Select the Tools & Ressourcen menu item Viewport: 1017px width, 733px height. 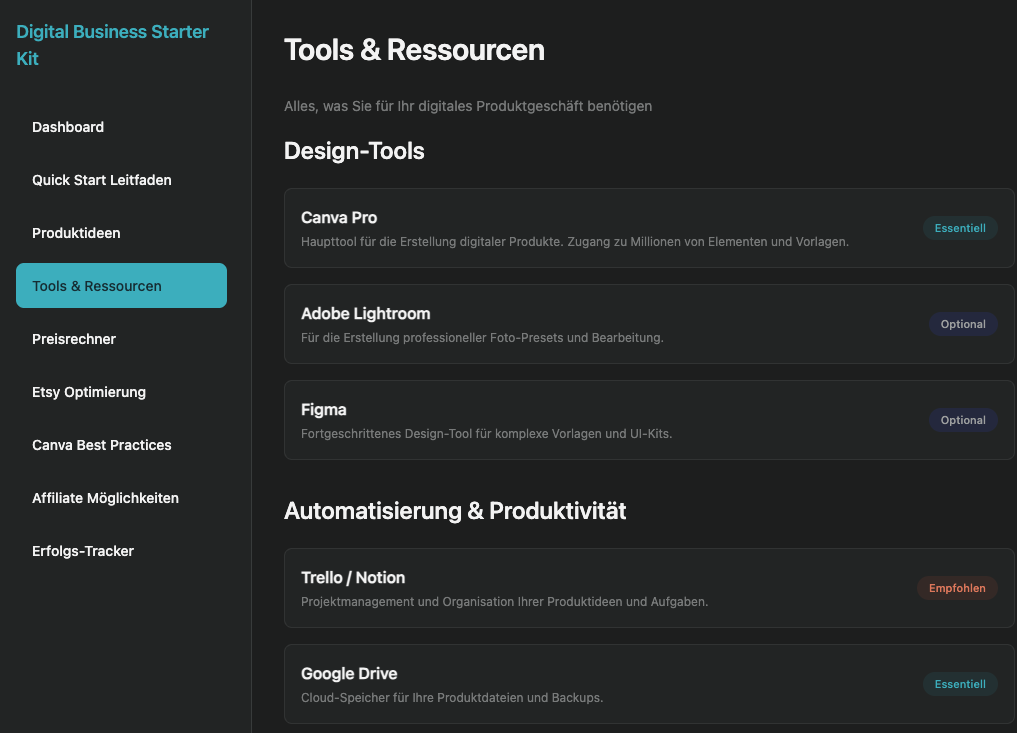click(x=121, y=286)
